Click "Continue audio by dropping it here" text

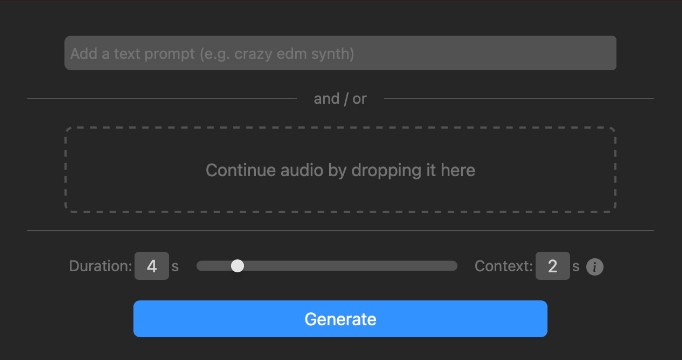(340, 170)
